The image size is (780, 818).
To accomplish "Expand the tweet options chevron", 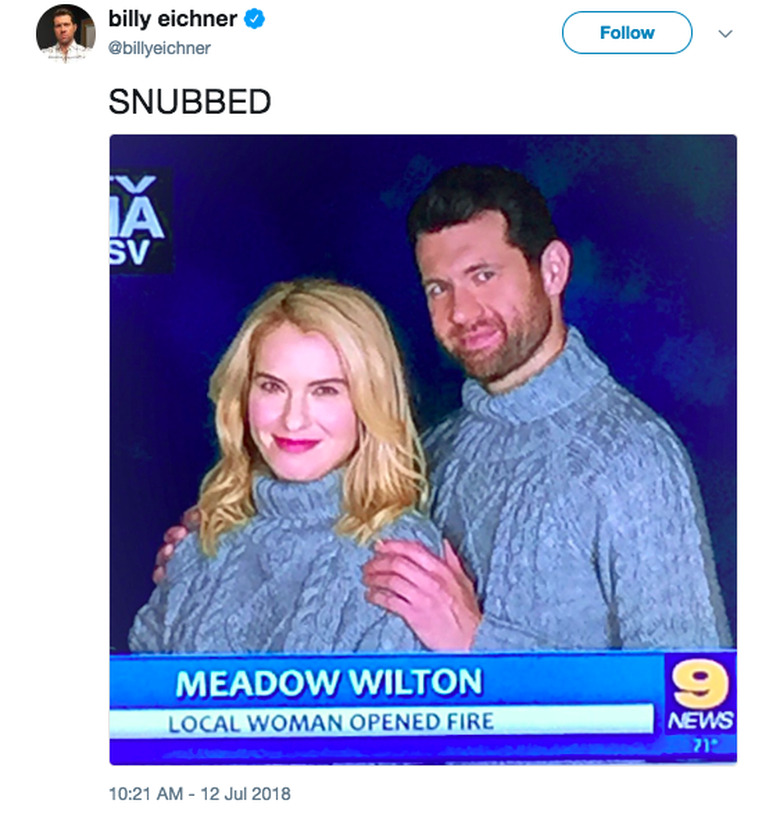I will [725, 34].
